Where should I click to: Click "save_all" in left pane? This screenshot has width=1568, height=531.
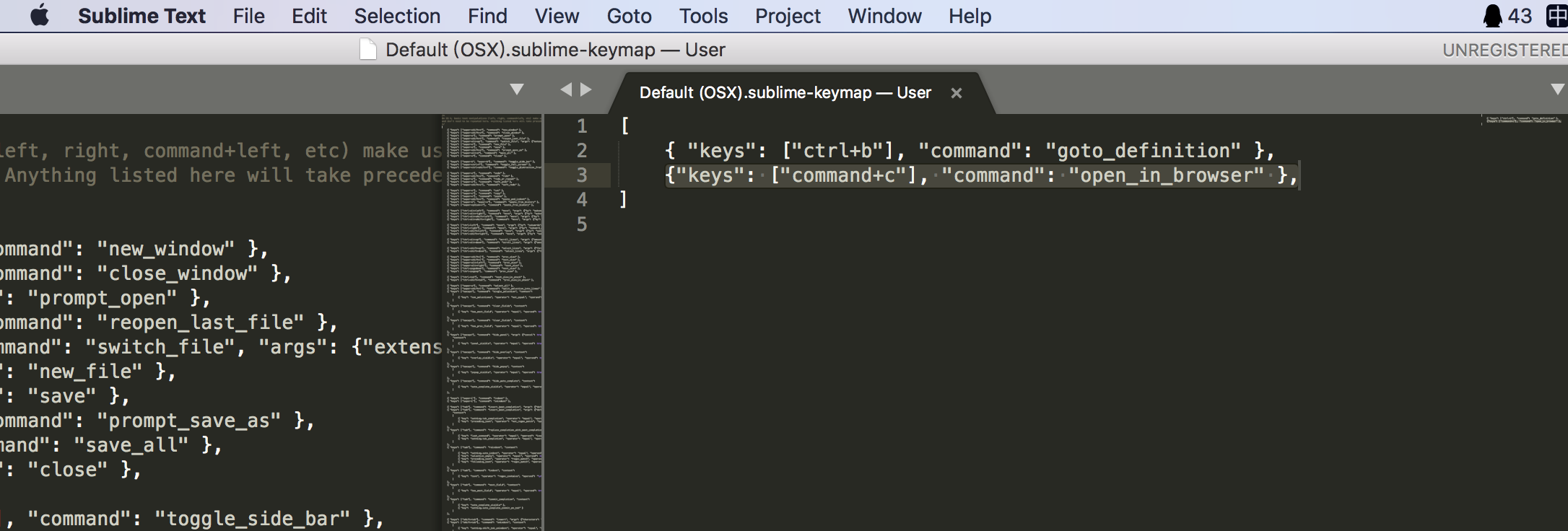pyautogui.click(x=131, y=445)
